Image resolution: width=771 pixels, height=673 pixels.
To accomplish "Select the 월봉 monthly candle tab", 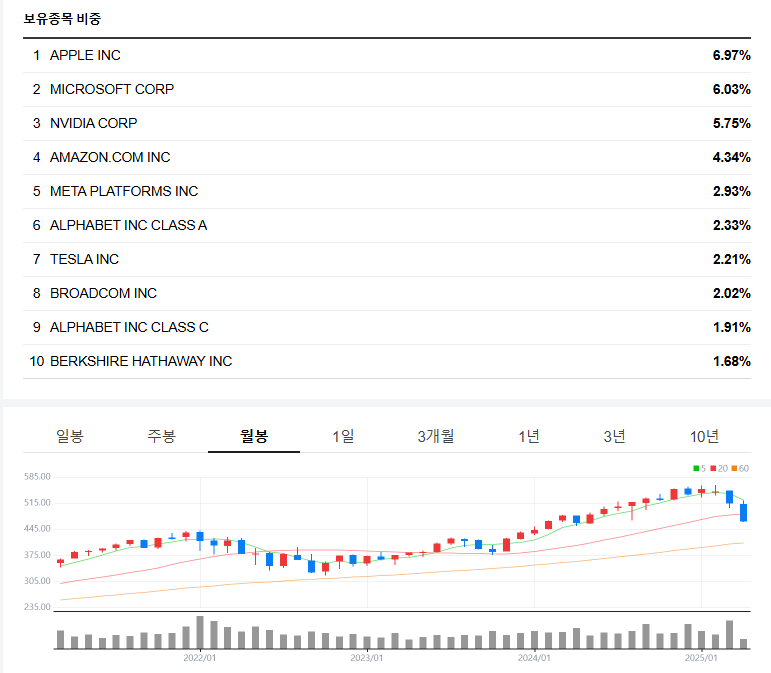I will (x=254, y=436).
